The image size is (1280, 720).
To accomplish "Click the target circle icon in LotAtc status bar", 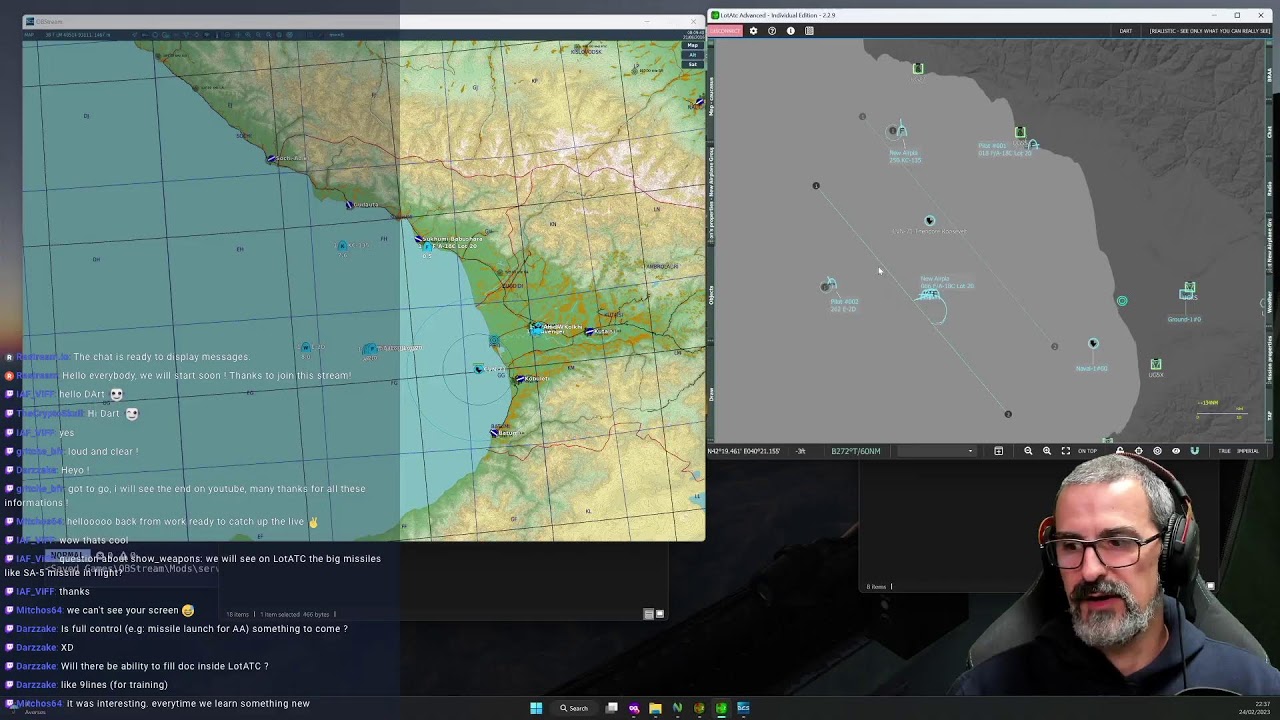I will 1157,451.
